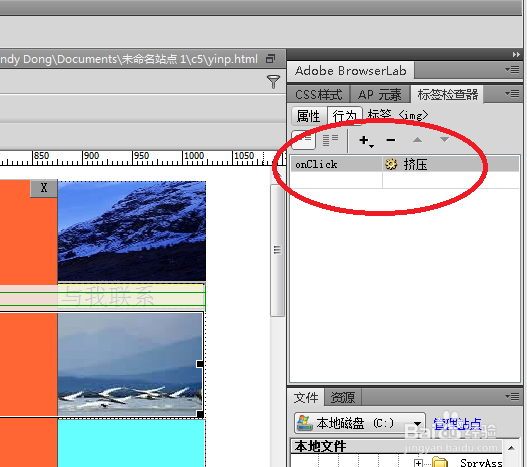
Task: Open the Adobe BrowserLab panel options menu
Action: (513, 70)
